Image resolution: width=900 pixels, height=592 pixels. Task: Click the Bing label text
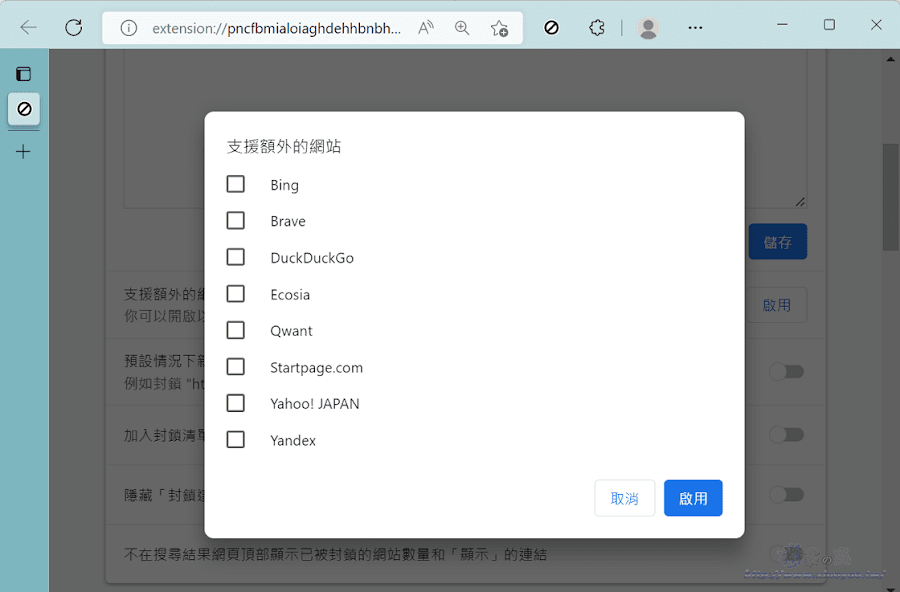[284, 185]
